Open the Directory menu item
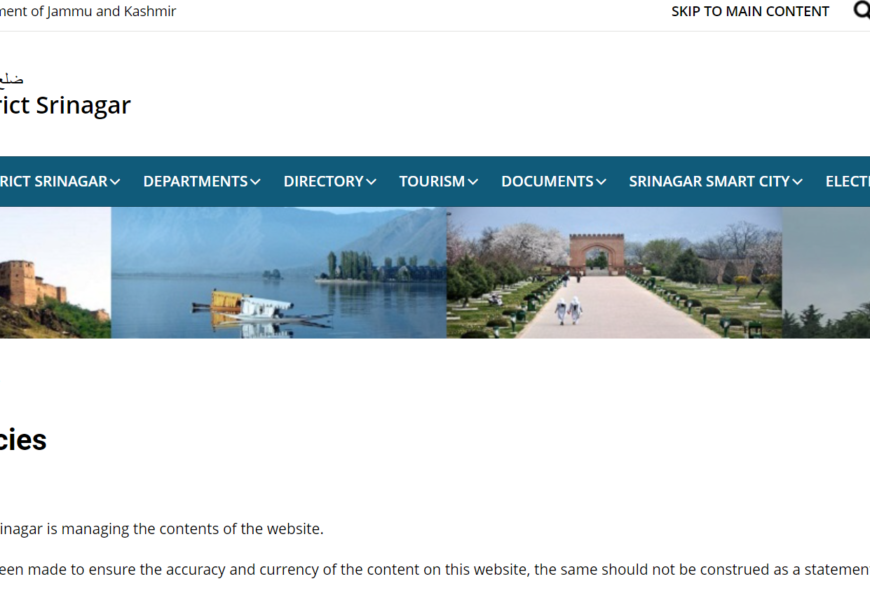 click(323, 181)
